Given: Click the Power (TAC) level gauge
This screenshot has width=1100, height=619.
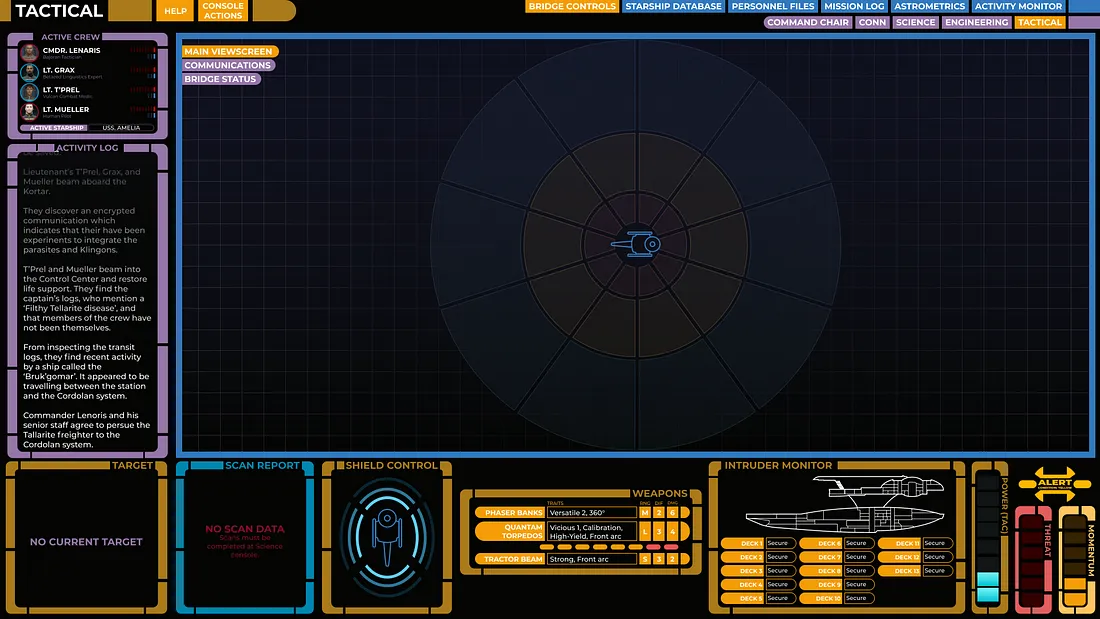Looking at the screenshot, I should tap(988, 540).
